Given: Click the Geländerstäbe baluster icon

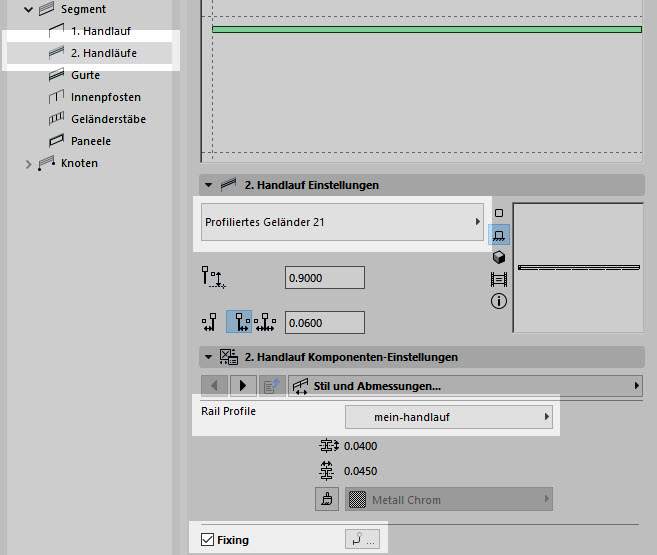Looking at the screenshot, I should [x=56, y=119].
